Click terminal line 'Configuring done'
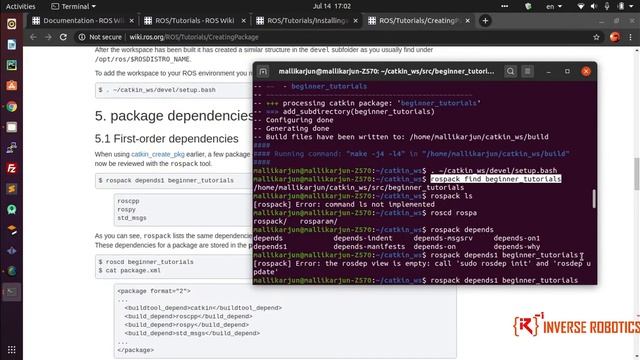Image resolution: width=640 pixels, height=360 pixels. [x=299, y=120]
